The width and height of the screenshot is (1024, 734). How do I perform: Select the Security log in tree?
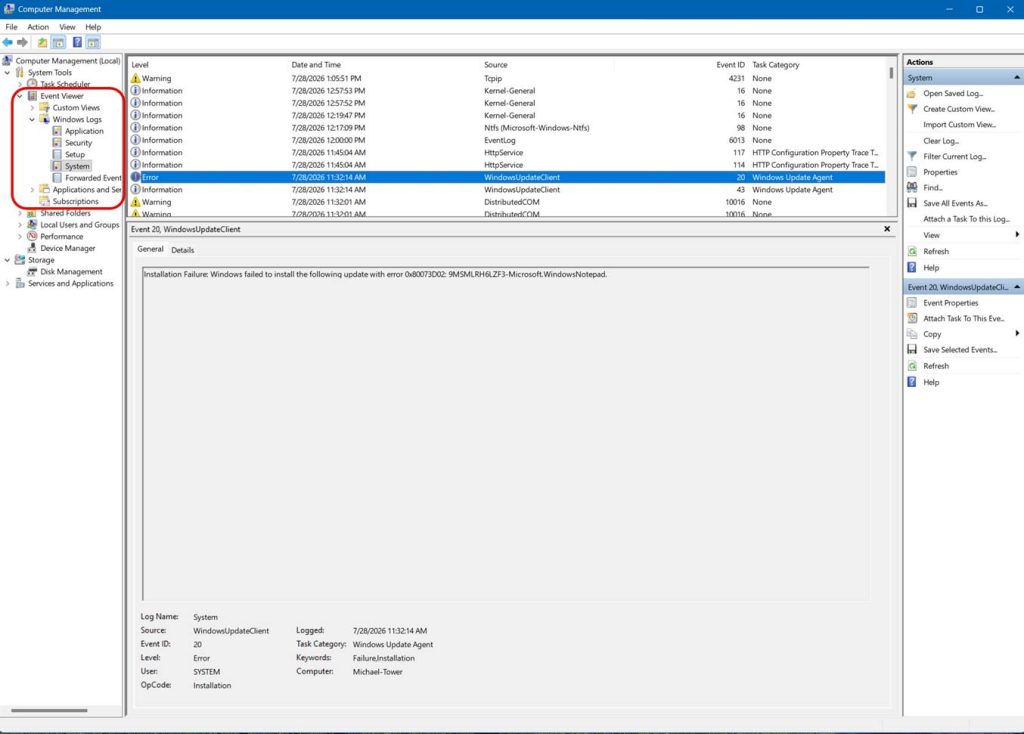click(x=78, y=143)
